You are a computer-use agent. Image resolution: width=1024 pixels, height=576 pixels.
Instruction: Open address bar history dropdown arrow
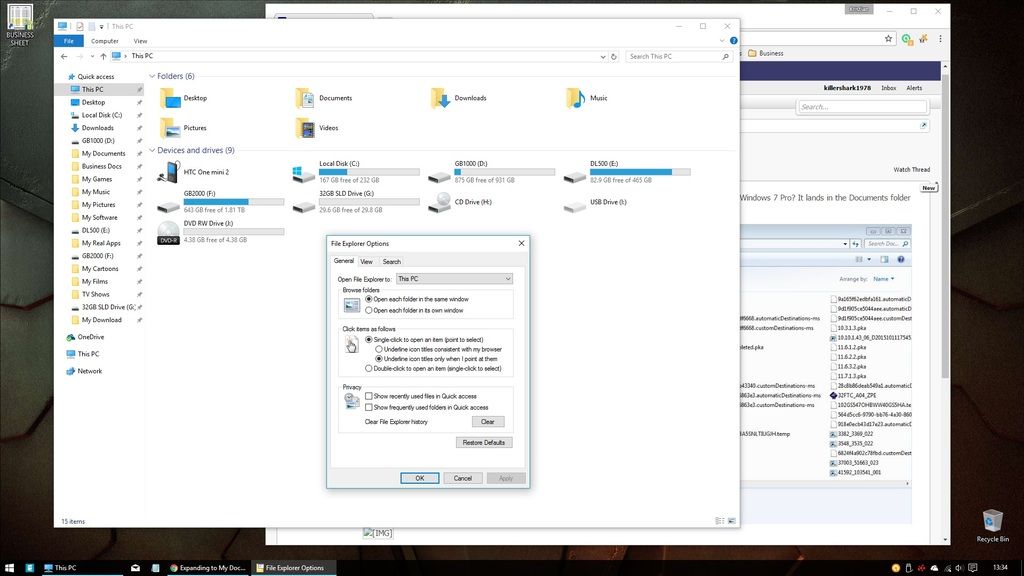point(602,57)
